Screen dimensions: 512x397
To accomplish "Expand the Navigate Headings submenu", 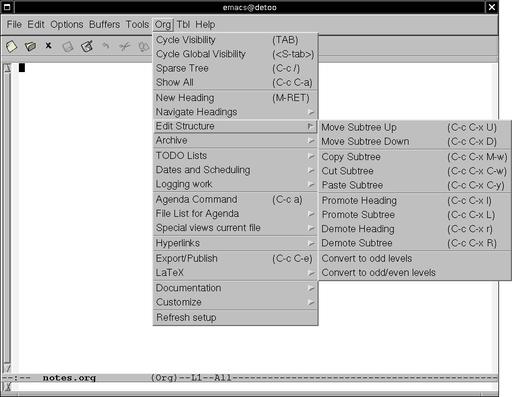I will click(x=235, y=112).
